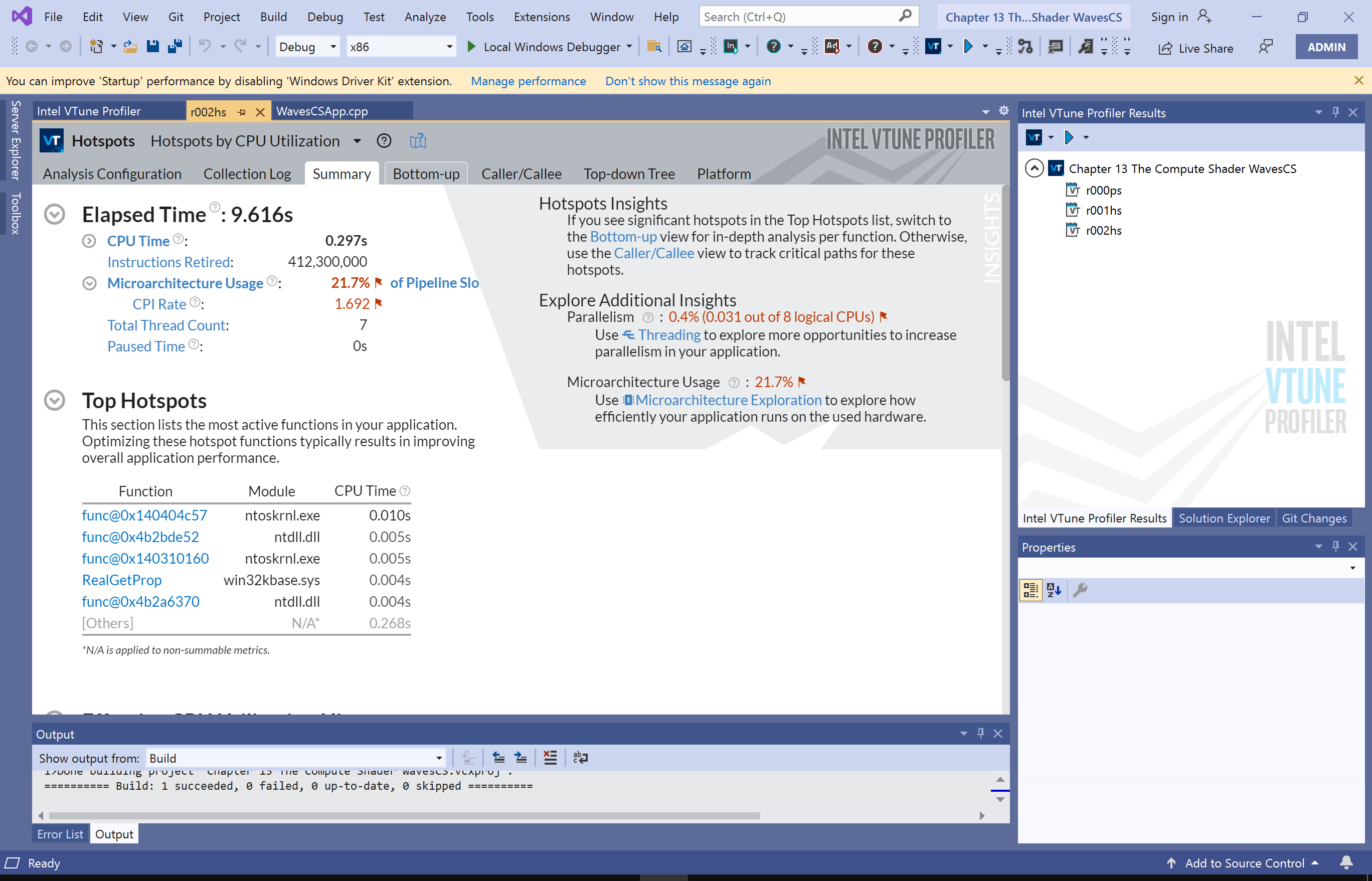The image size is (1372, 881).
Task: Collapse the Chapter 13 project tree node
Action: pos(1034,168)
